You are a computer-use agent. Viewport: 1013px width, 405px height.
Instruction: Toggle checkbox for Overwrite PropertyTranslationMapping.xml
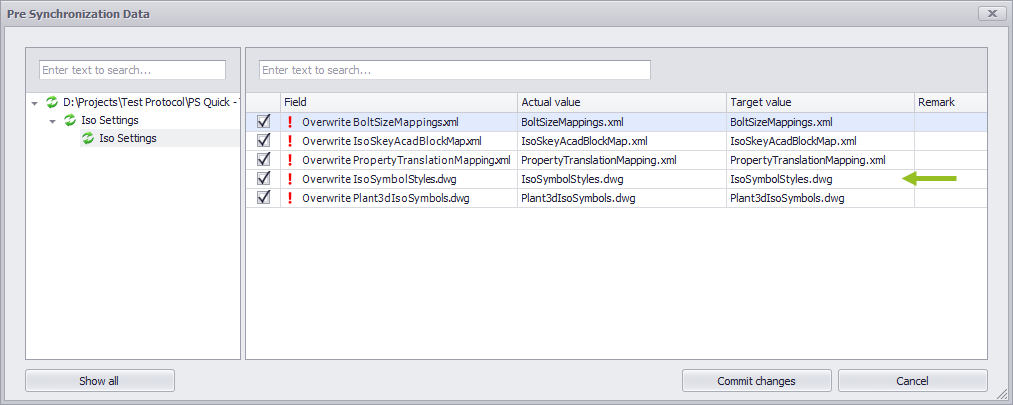point(264,160)
